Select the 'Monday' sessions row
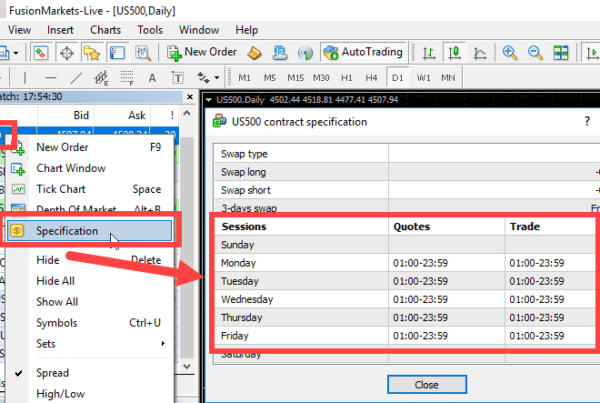The width and height of the screenshot is (600, 403). [406, 263]
